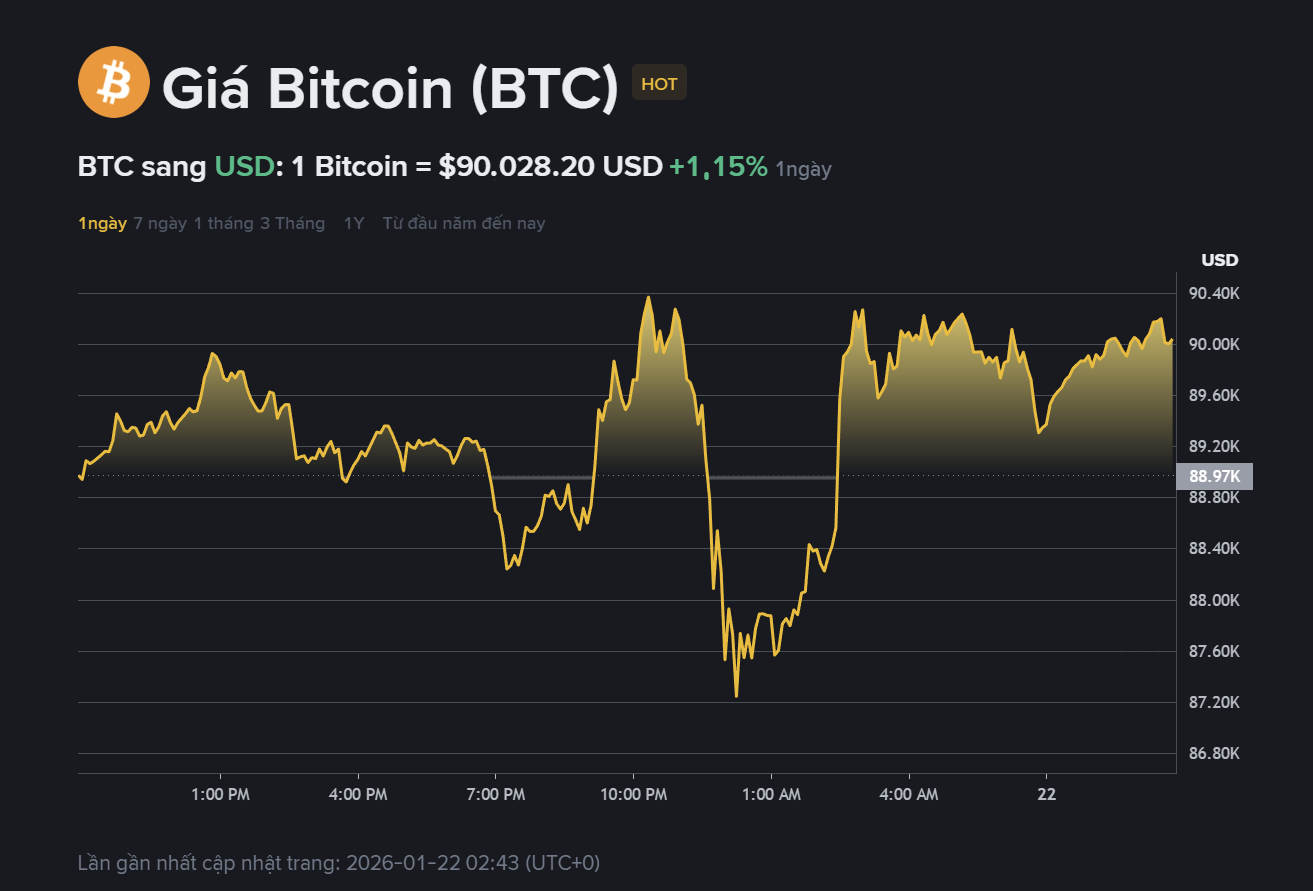Viewport: 1313px width, 891px height.
Task: Click the +1,15% price change value
Action: pyautogui.click(x=718, y=167)
